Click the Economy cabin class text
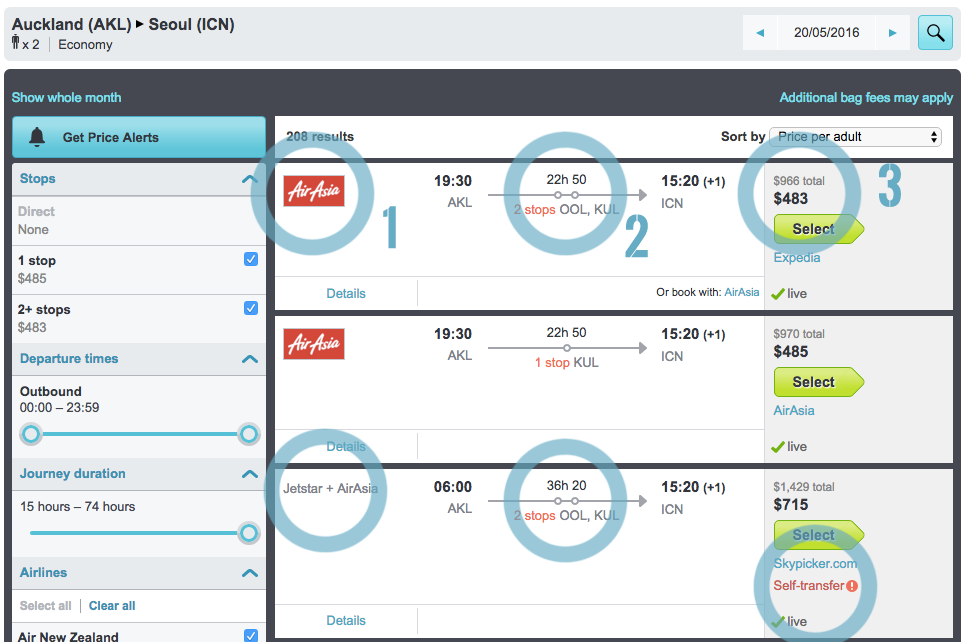The image size is (976, 642). click(x=85, y=45)
